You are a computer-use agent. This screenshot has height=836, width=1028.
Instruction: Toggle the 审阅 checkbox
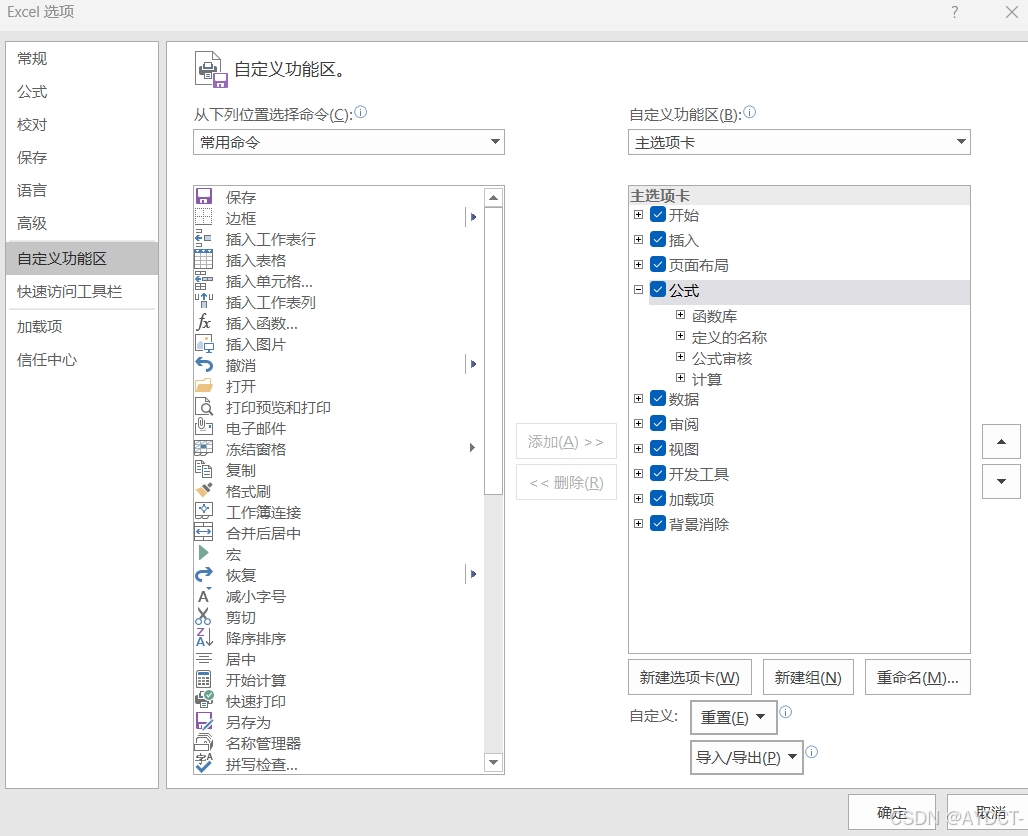click(x=658, y=423)
